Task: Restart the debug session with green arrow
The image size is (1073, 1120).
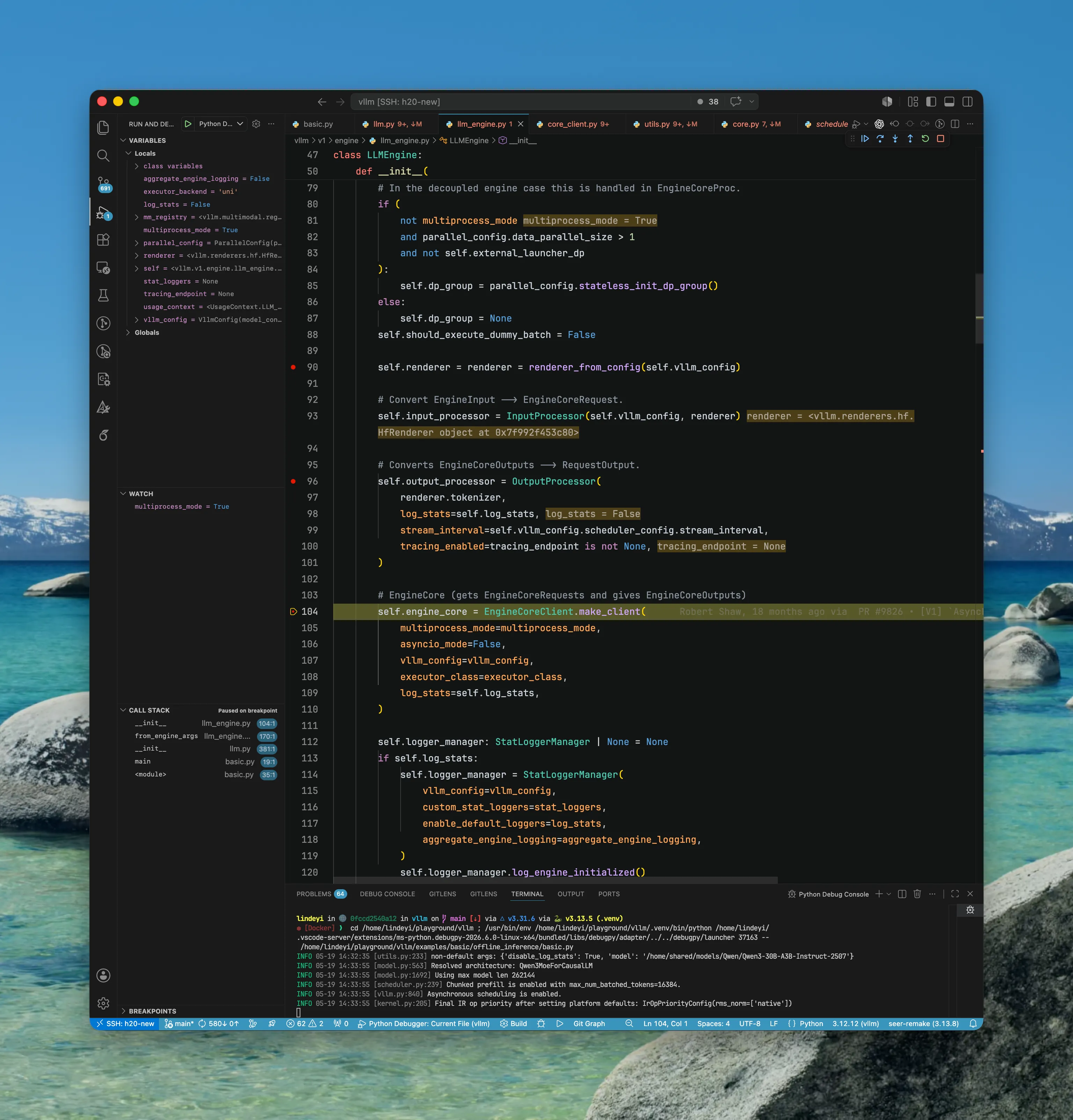Action: 925,139
